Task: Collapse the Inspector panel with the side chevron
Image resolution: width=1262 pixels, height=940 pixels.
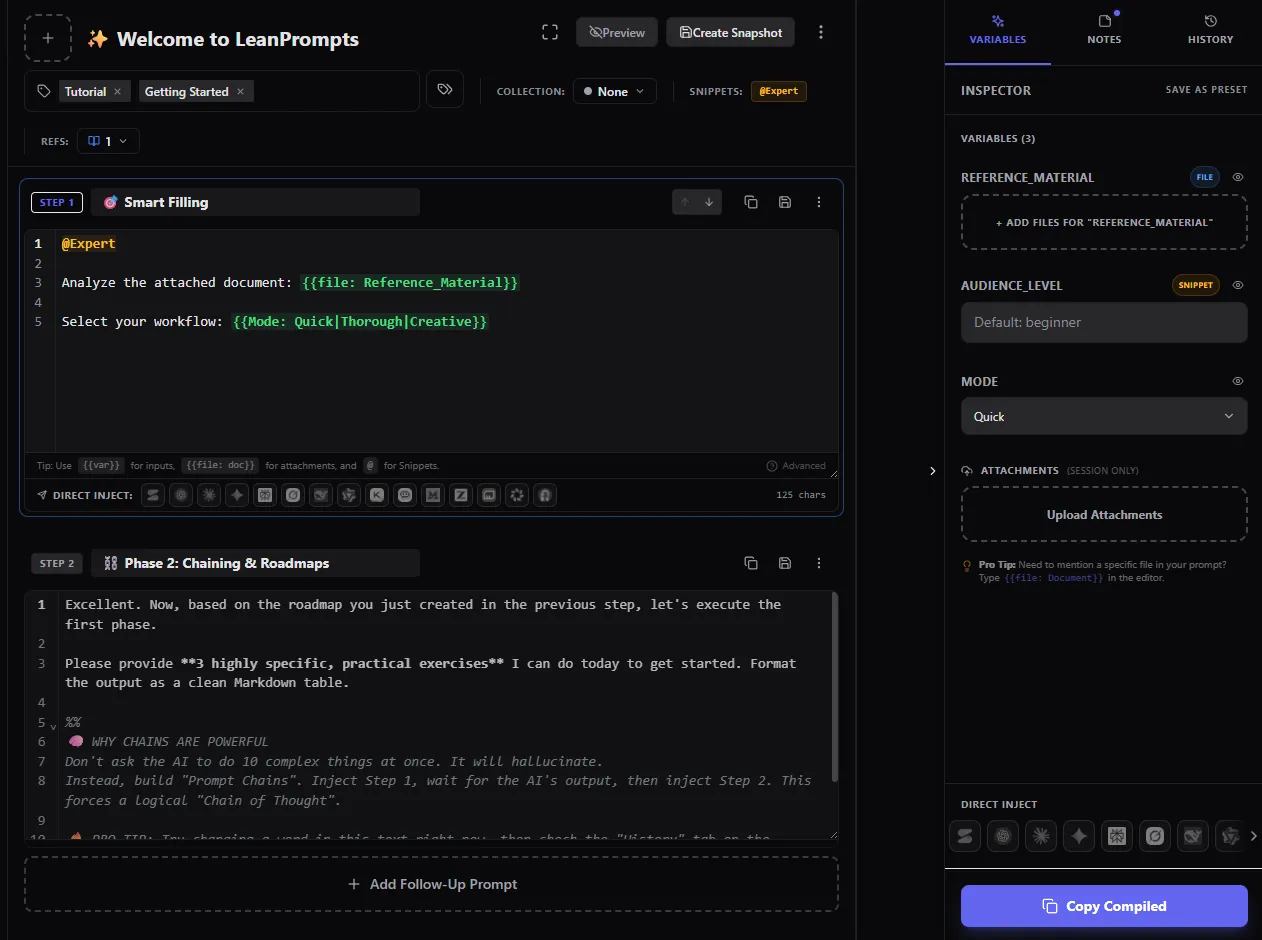Action: tap(932, 470)
